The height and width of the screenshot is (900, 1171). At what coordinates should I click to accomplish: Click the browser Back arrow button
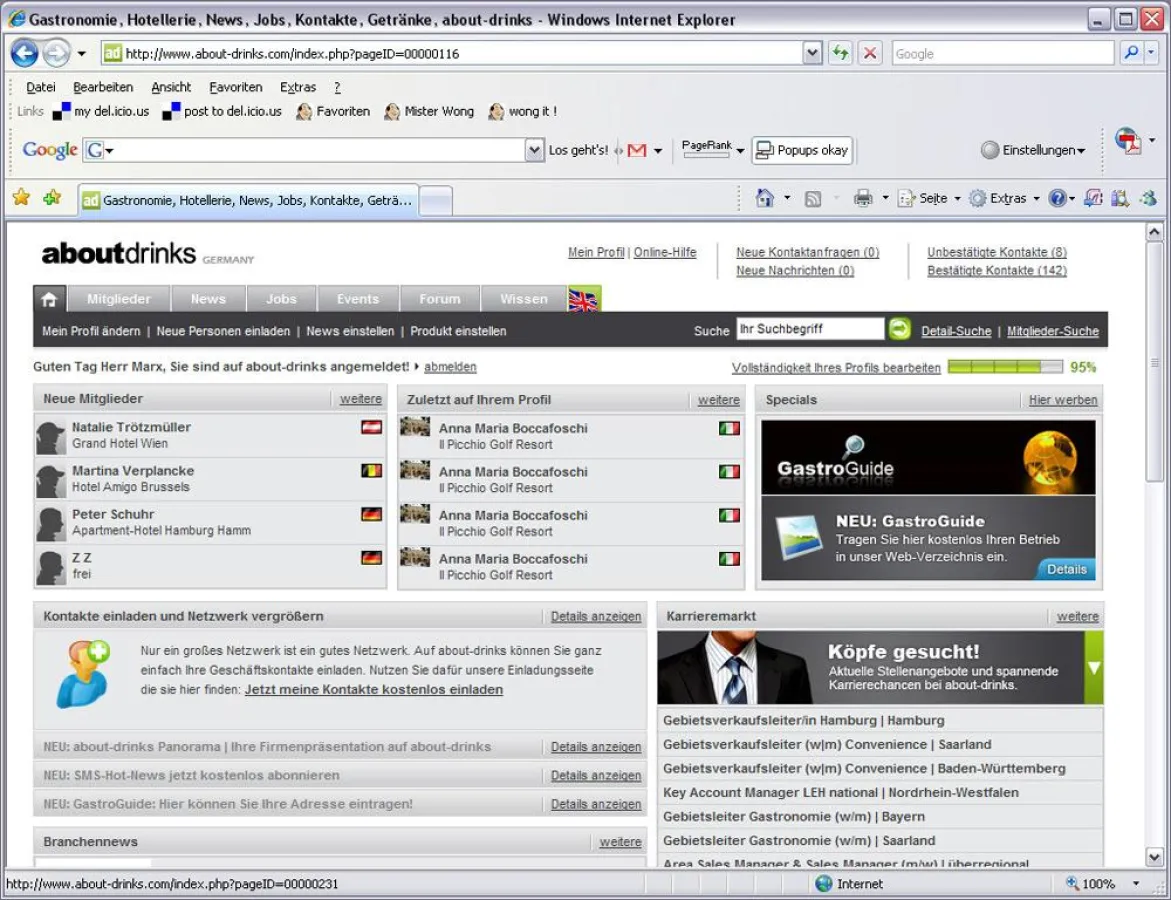25,53
